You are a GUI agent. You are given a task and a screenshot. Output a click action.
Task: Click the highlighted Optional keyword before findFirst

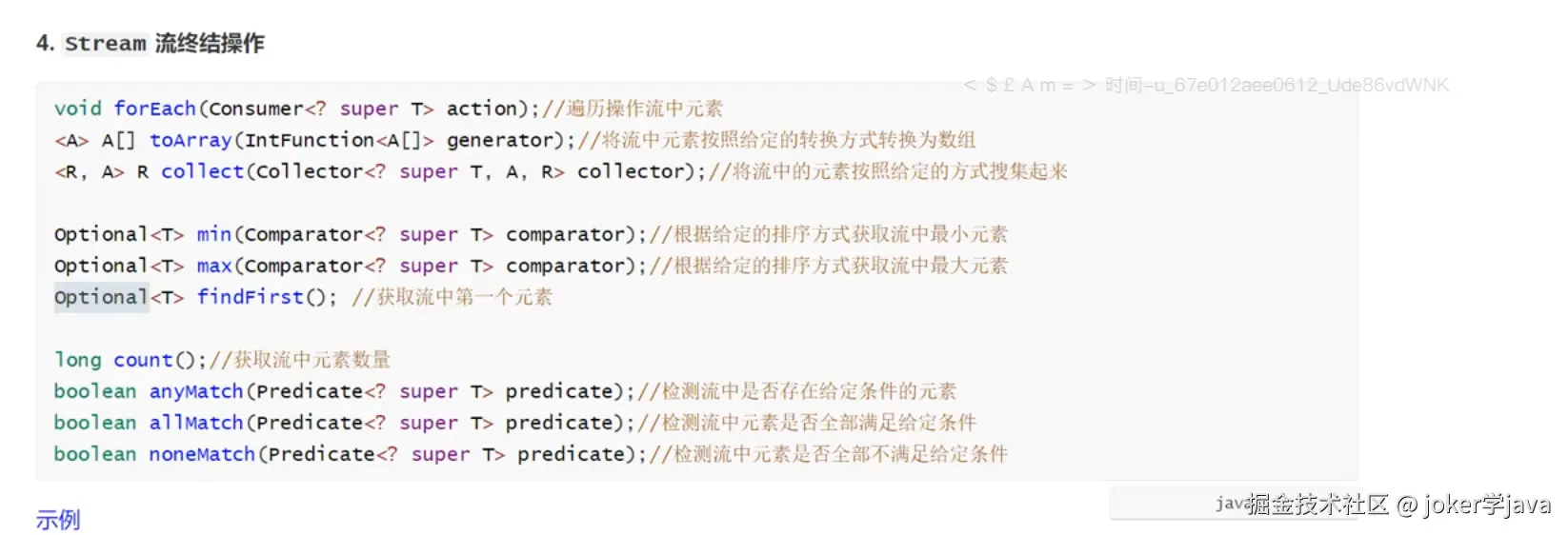[x=101, y=297]
